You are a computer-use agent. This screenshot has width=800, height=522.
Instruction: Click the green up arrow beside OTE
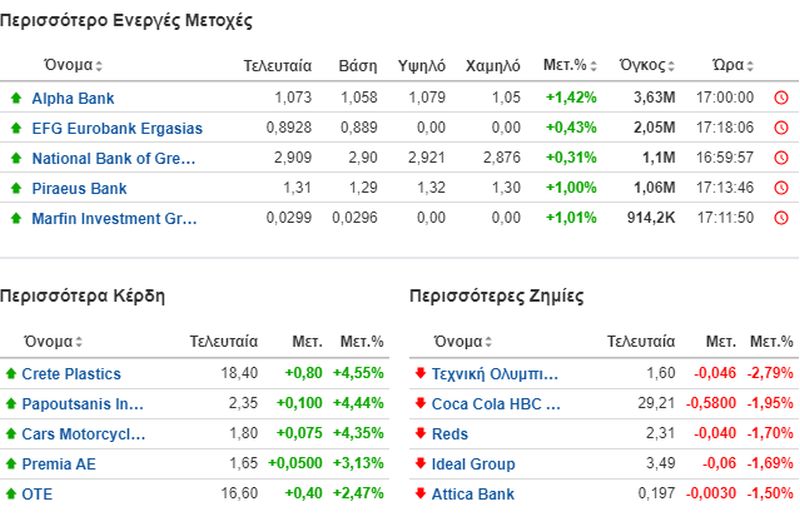(11, 493)
